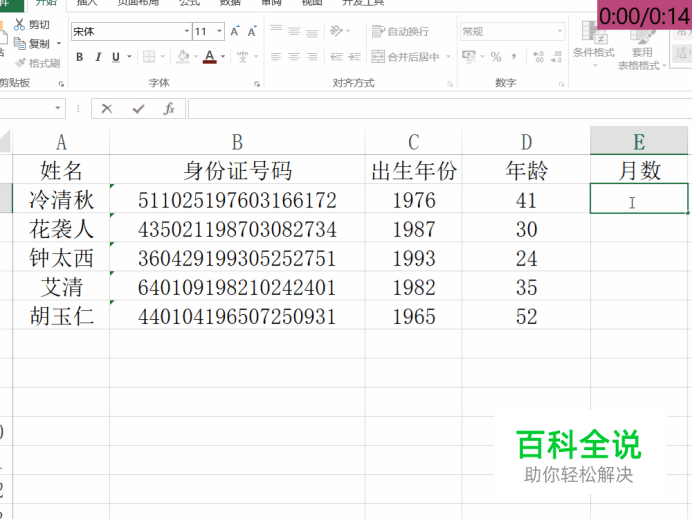Open Conditional Formatting (条件格式)
Image resolution: width=692 pixels, height=519 pixels.
(594, 44)
